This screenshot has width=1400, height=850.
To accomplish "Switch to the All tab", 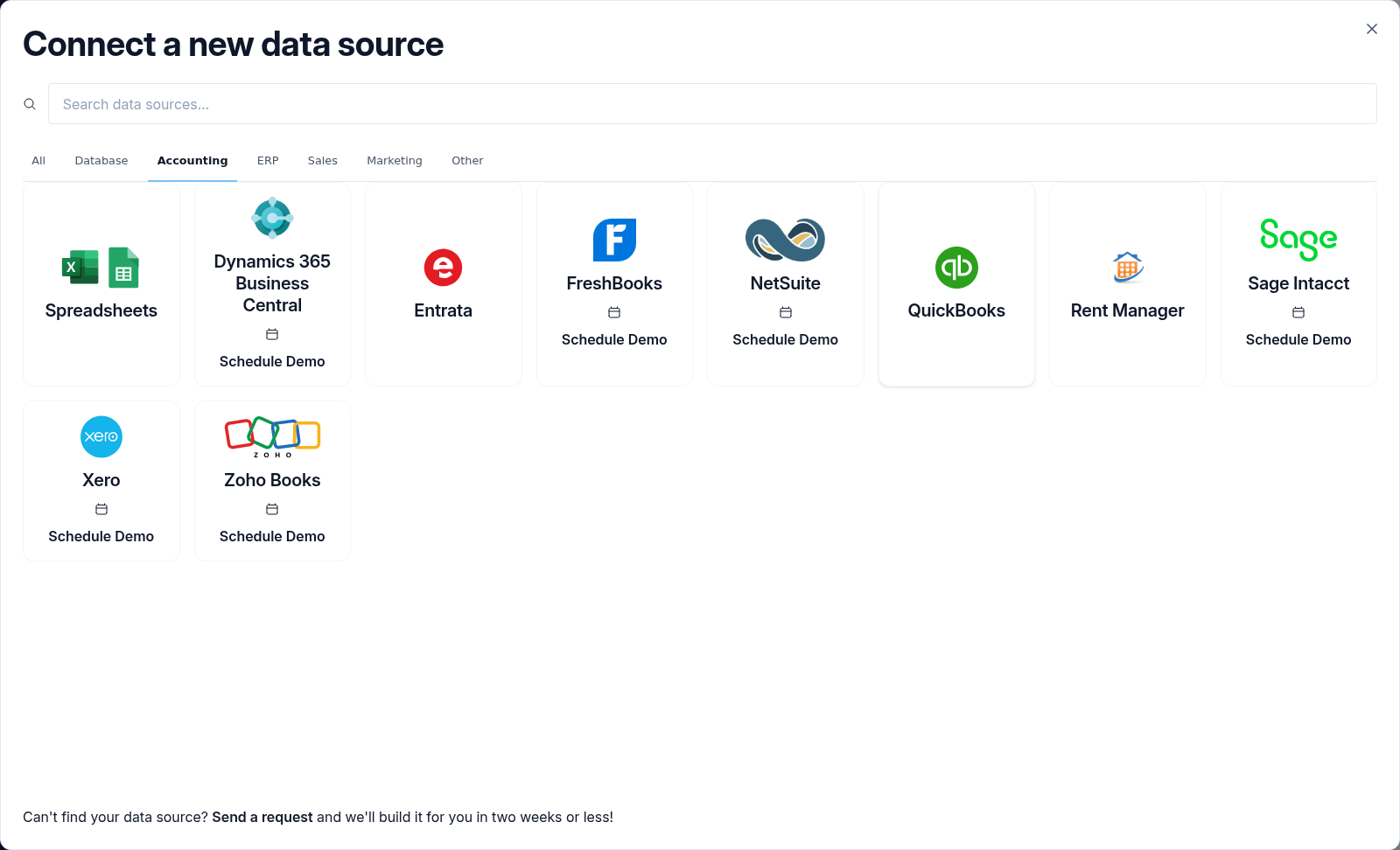I will click(38, 161).
